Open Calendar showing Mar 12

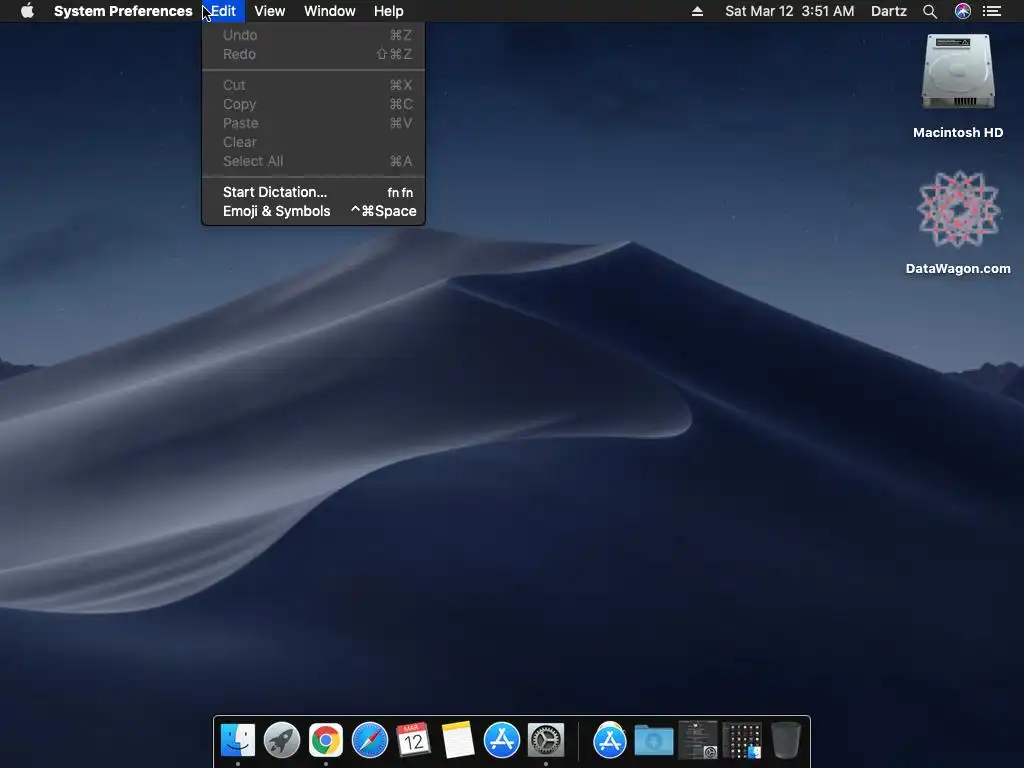click(413, 740)
